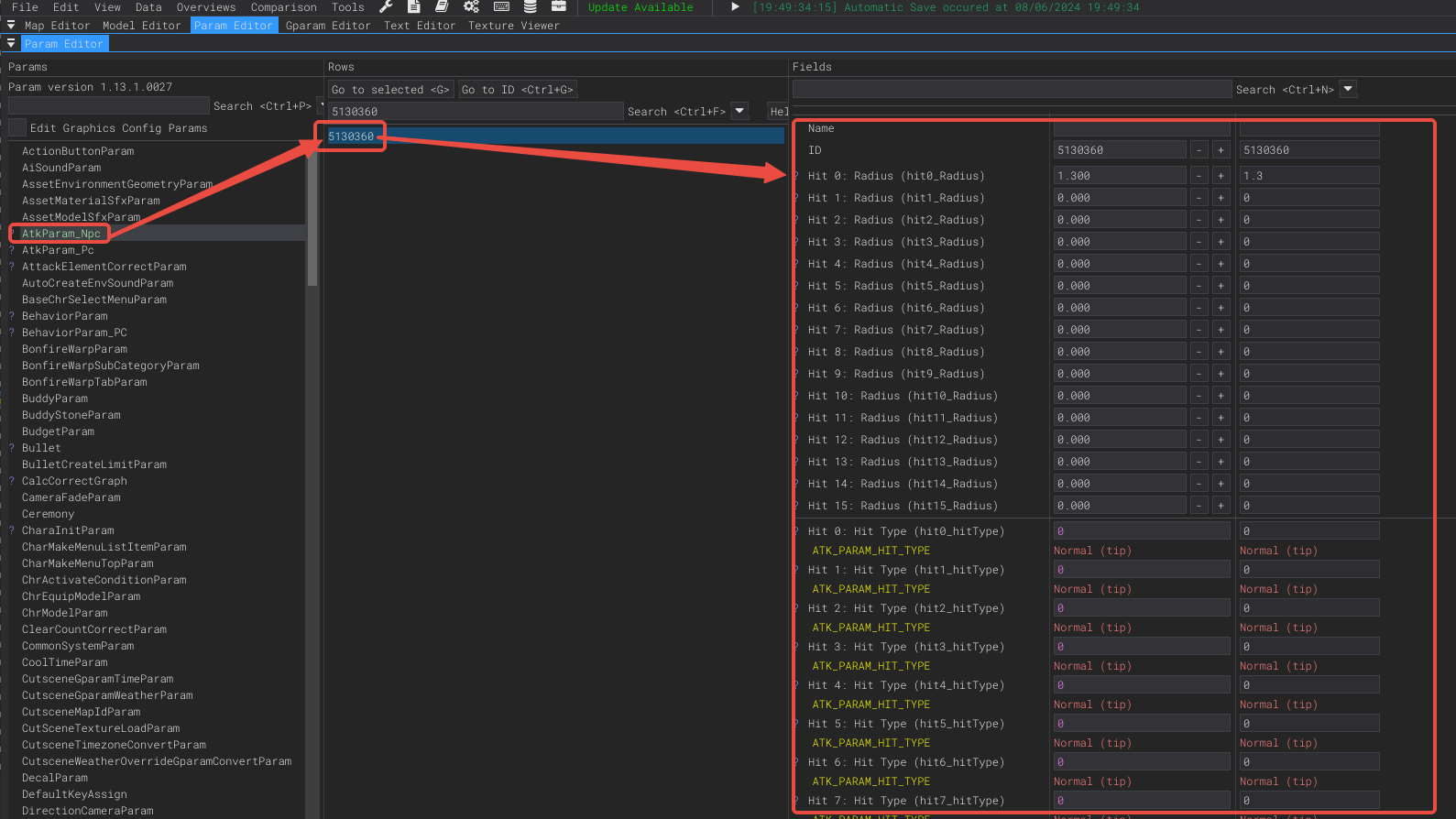Click the Help button beside the Rows search
The width and height of the screenshot is (1456, 819).
click(x=778, y=111)
